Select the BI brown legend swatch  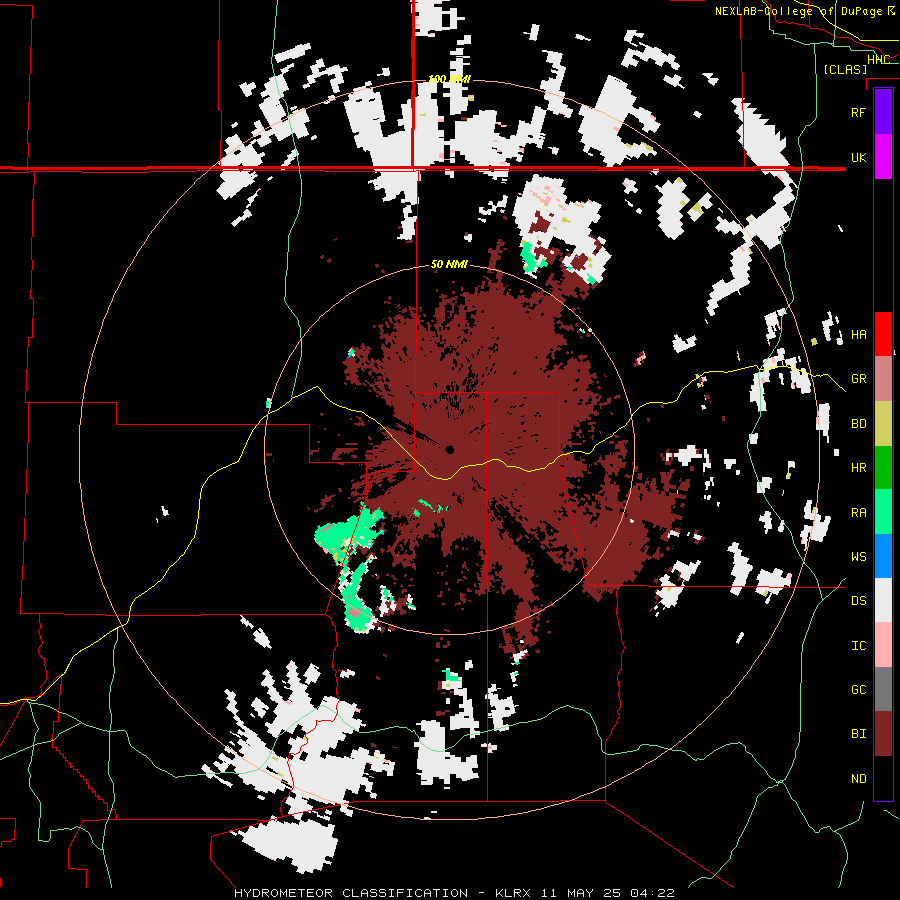(x=883, y=734)
